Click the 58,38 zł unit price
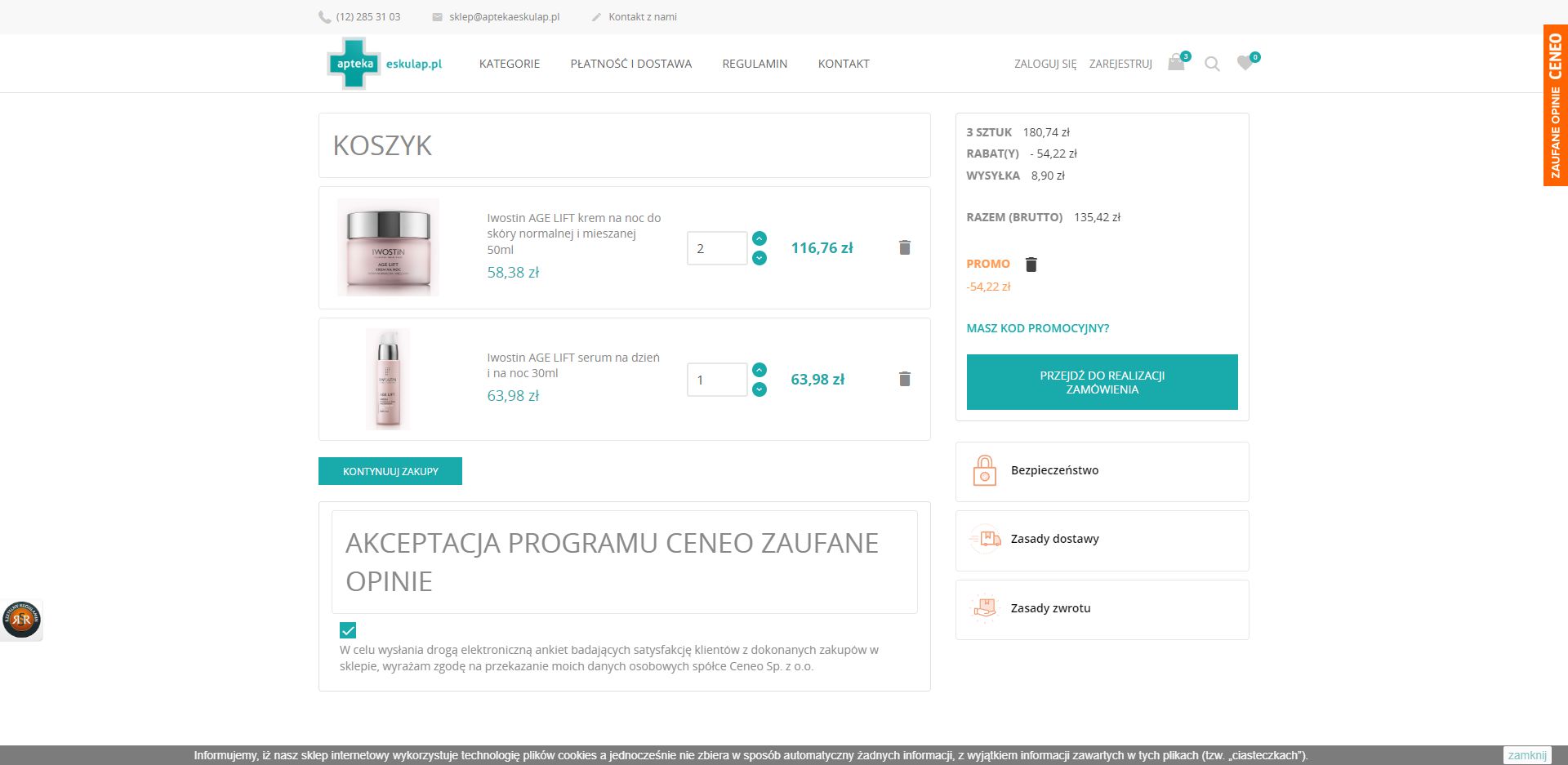 [x=514, y=273]
